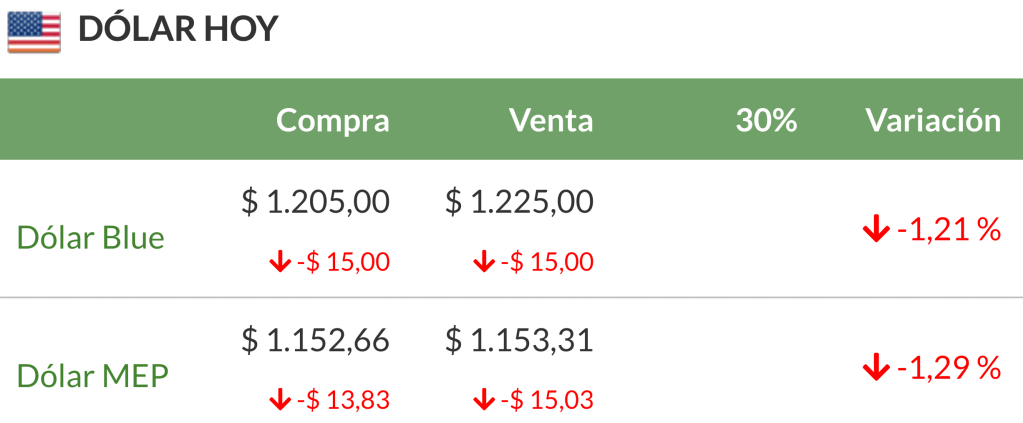The height and width of the screenshot is (423, 1023).
Task: Select the Compra column header
Action: pyautogui.click(x=332, y=121)
